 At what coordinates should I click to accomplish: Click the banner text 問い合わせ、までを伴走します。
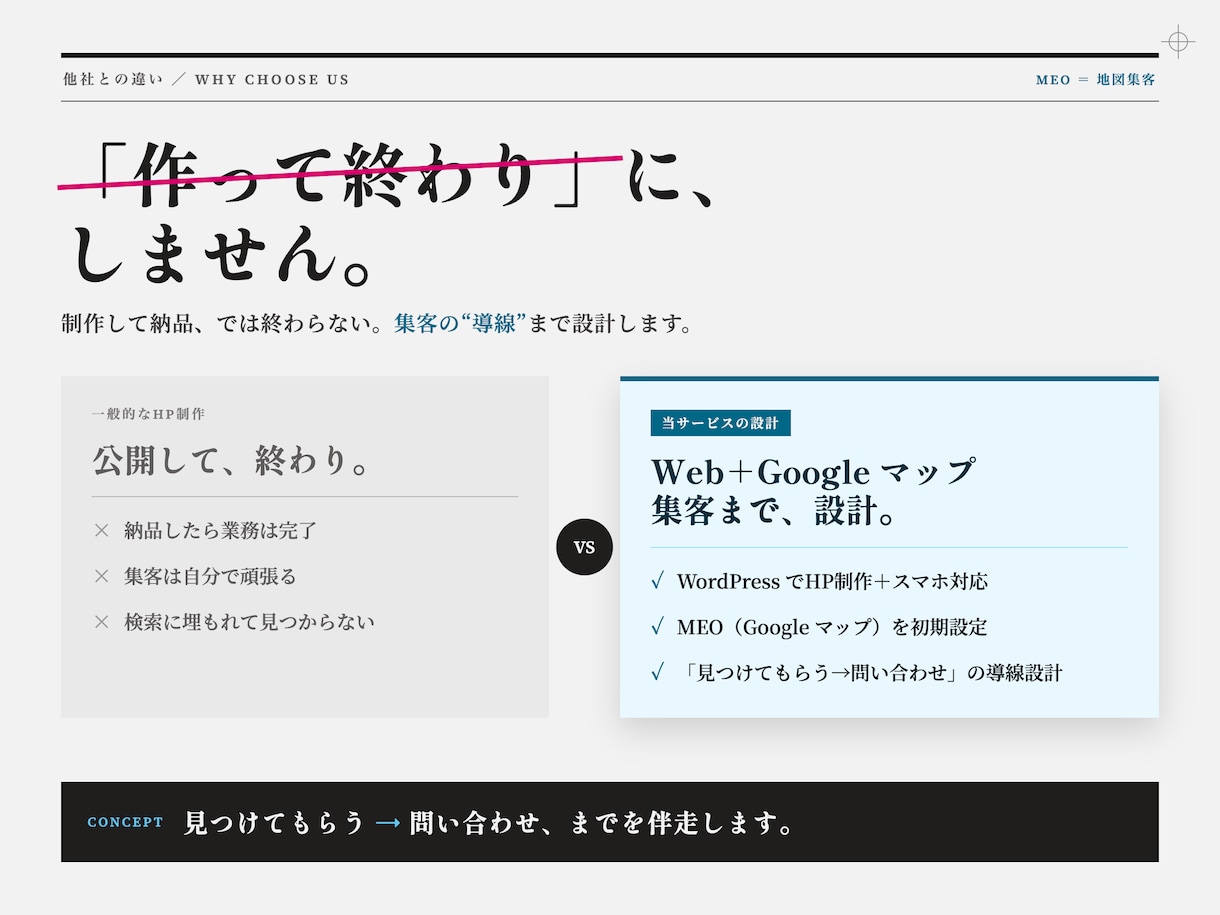[x=604, y=823]
